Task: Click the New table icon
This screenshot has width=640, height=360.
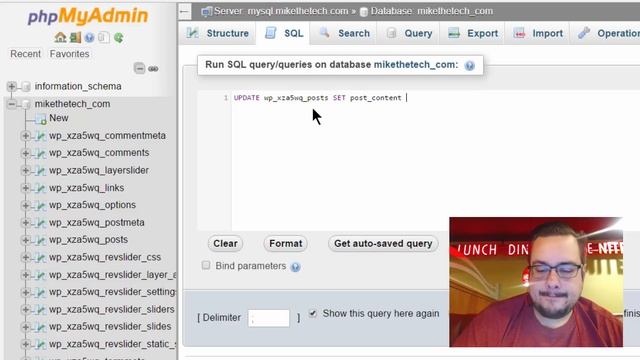Action: pyautogui.click(x=40, y=119)
